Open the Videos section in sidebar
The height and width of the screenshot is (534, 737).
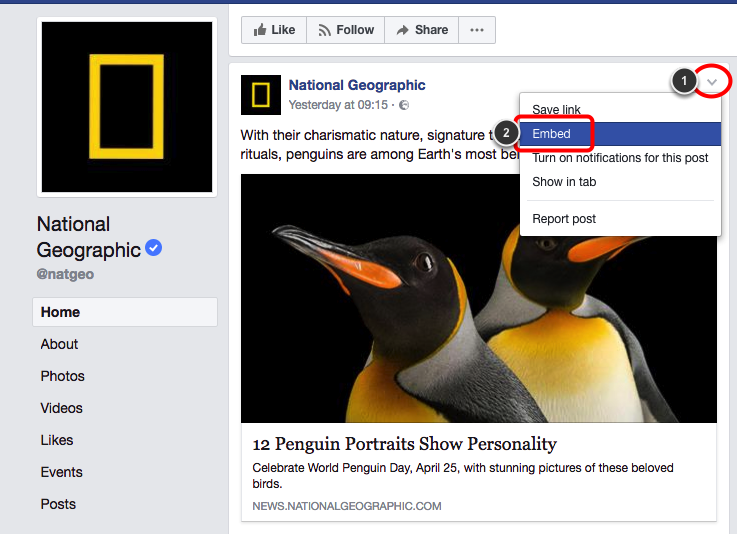pos(62,408)
